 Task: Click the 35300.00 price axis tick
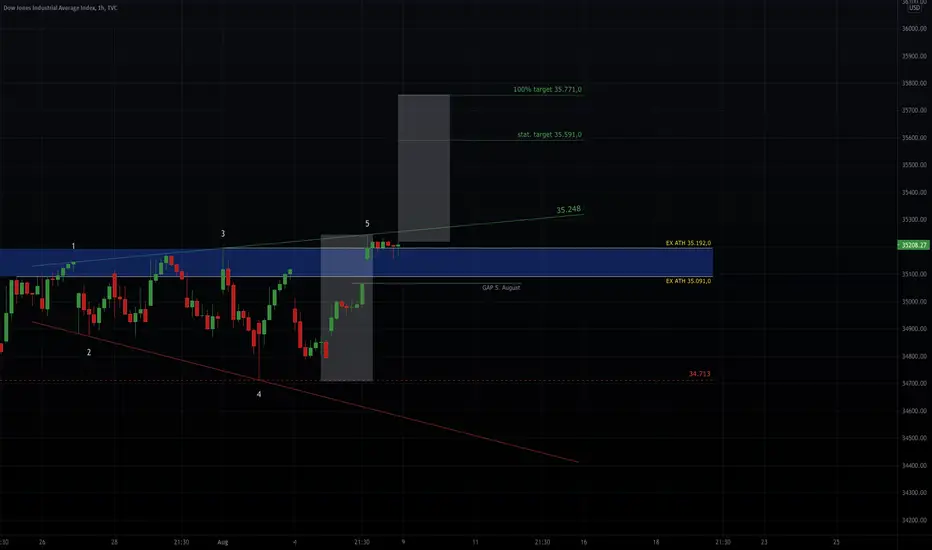click(914, 219)
